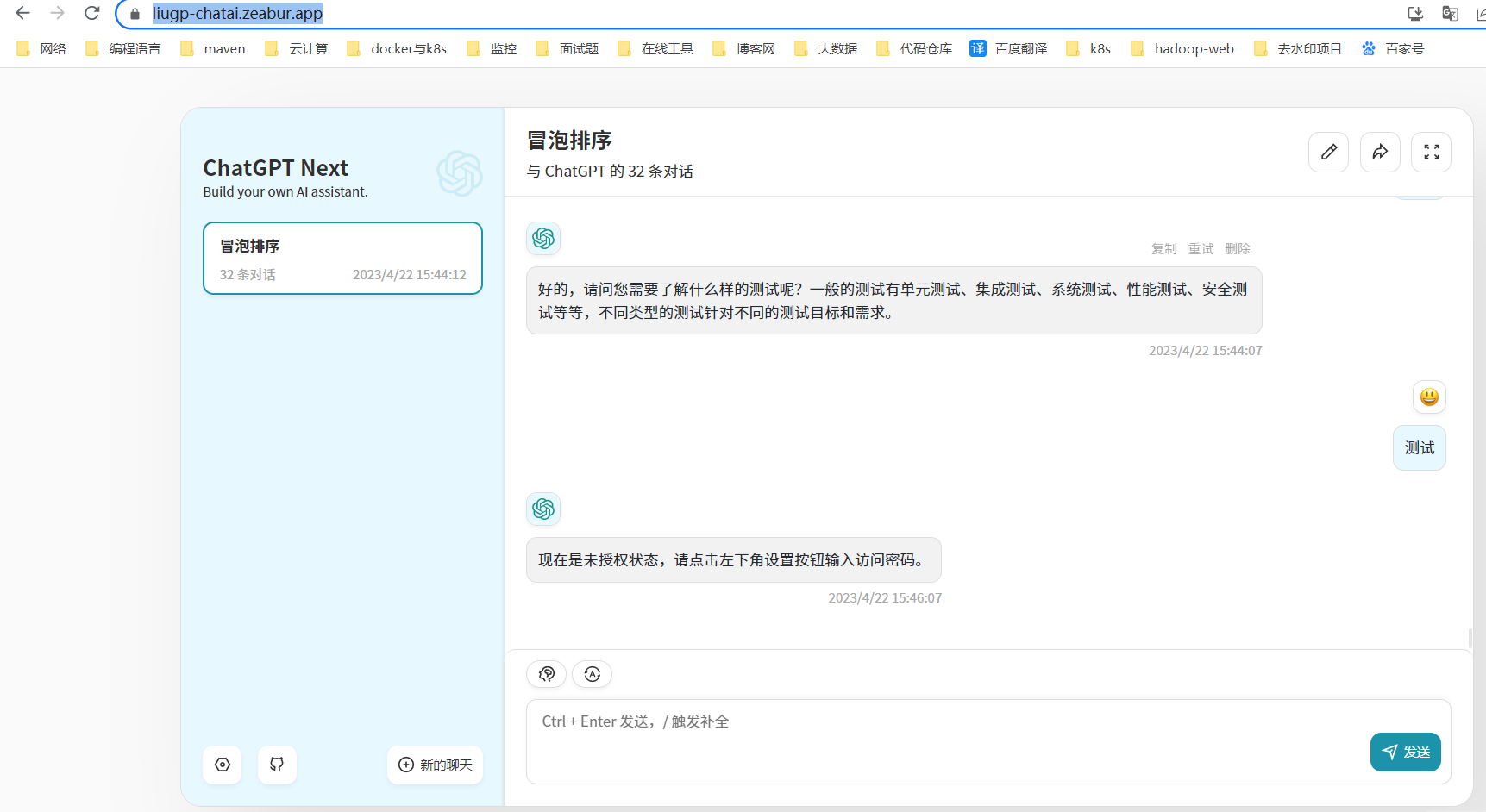Click the translate page icon
Image resolution: width=1486 pixels, height=812 pixels.
coord(1450,13)
